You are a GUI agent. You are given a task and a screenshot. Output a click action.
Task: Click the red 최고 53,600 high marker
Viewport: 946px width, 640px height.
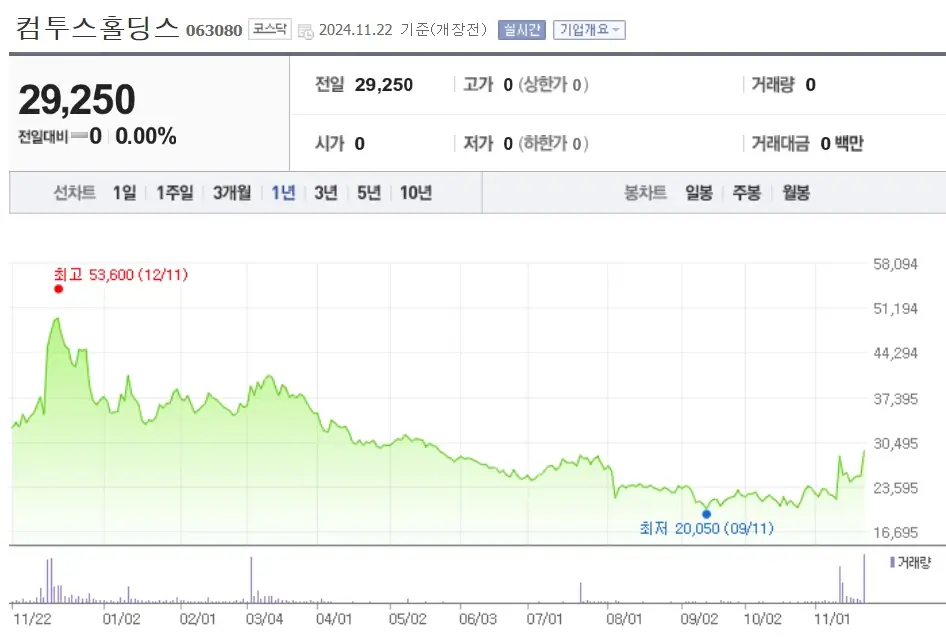pyautogui.click(x=58, y=289)
